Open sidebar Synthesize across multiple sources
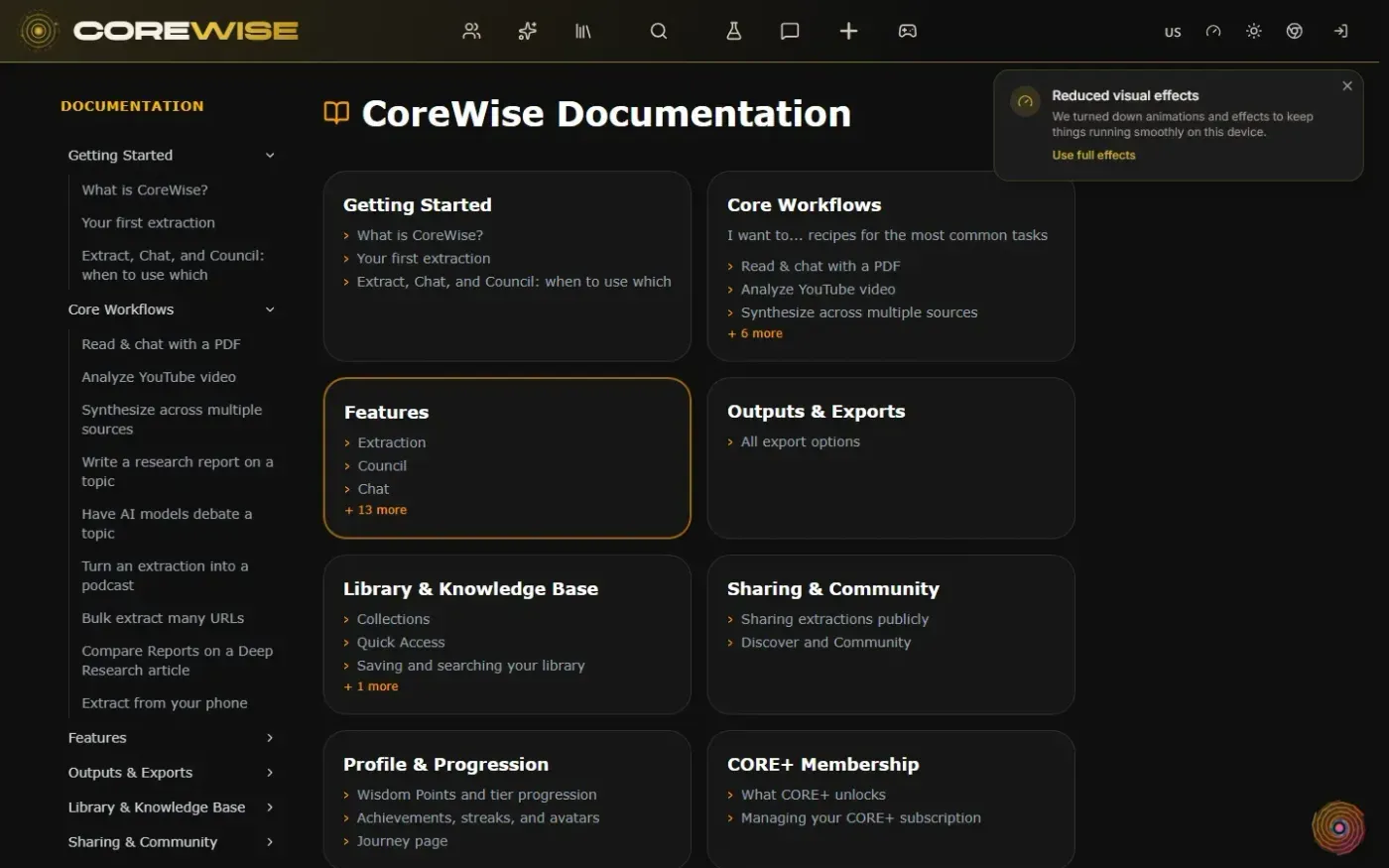 pos(172,420)
